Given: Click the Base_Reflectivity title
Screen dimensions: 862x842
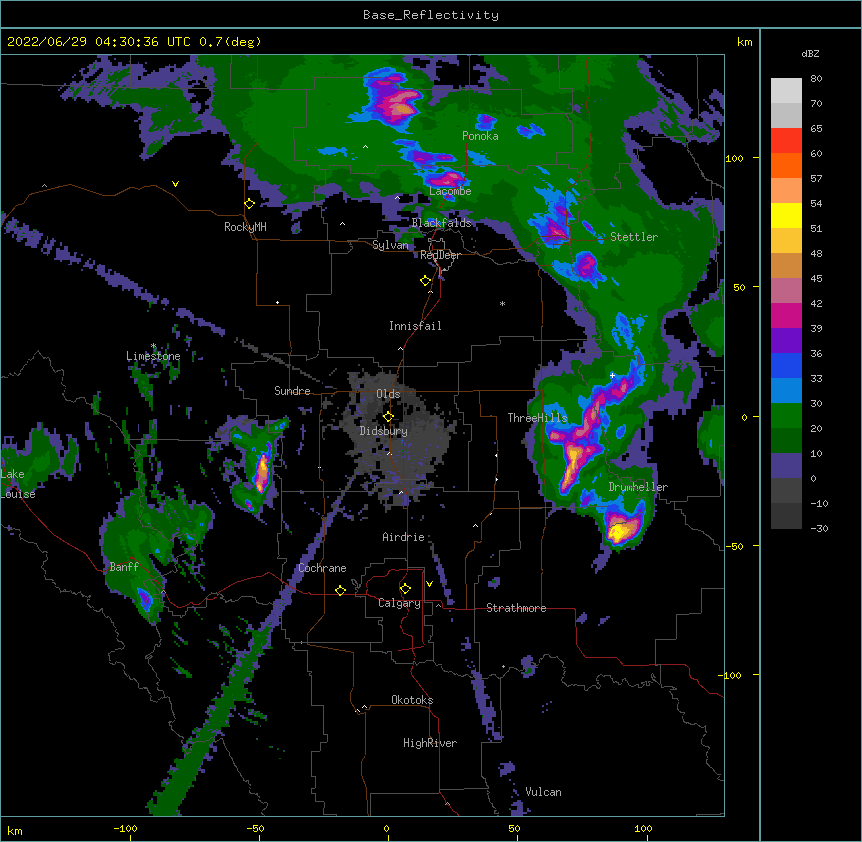Looking at the screenshot, I should click(x=431, y=15).
